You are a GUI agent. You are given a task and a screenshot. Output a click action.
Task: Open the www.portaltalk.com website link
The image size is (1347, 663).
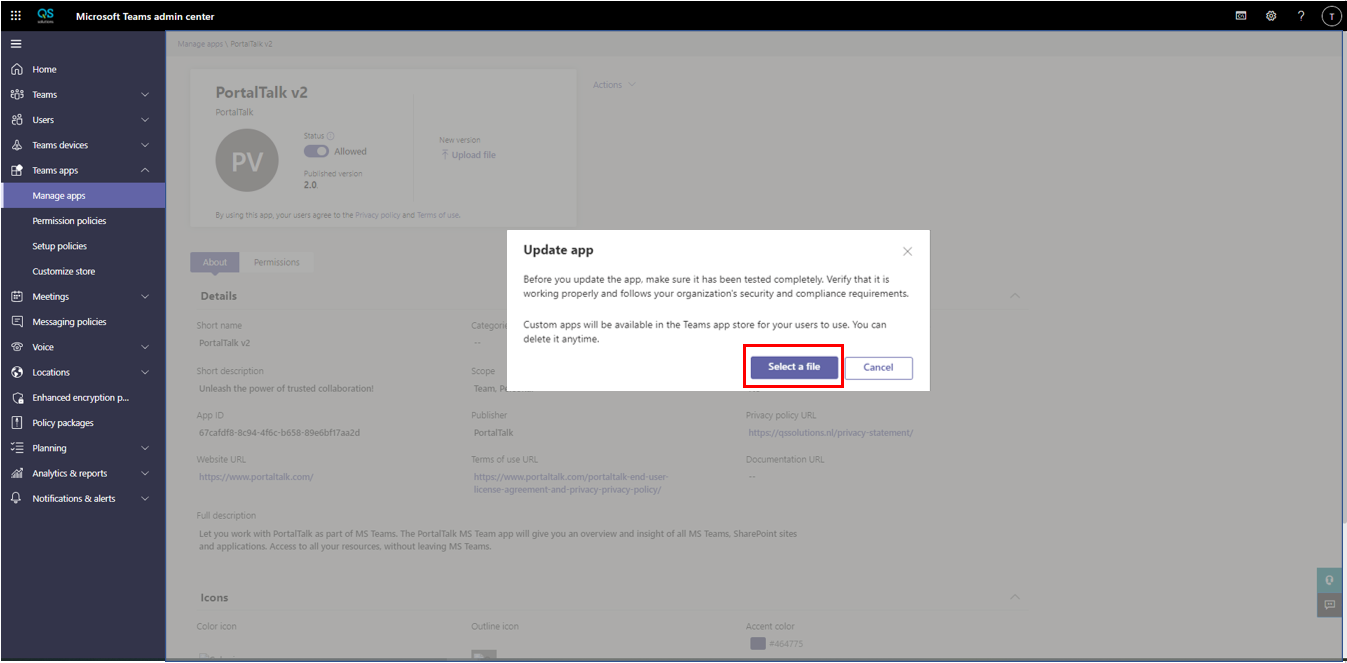click(x=256, y=477)
